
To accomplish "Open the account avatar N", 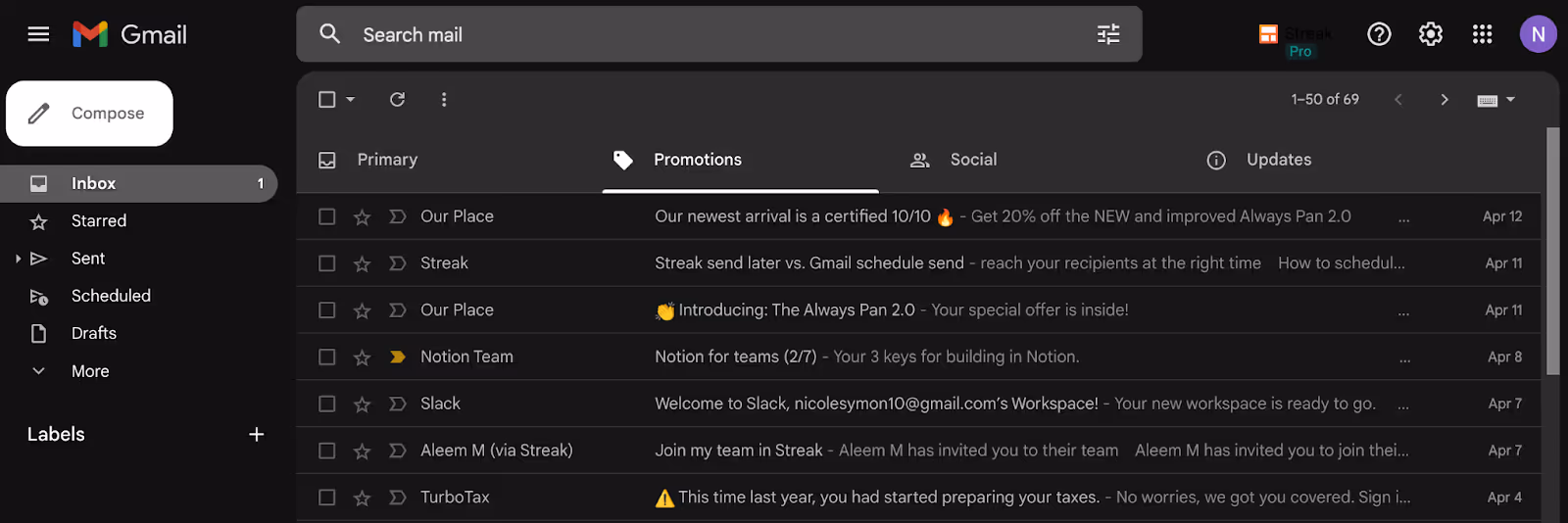I will [x=1538, y=34].
